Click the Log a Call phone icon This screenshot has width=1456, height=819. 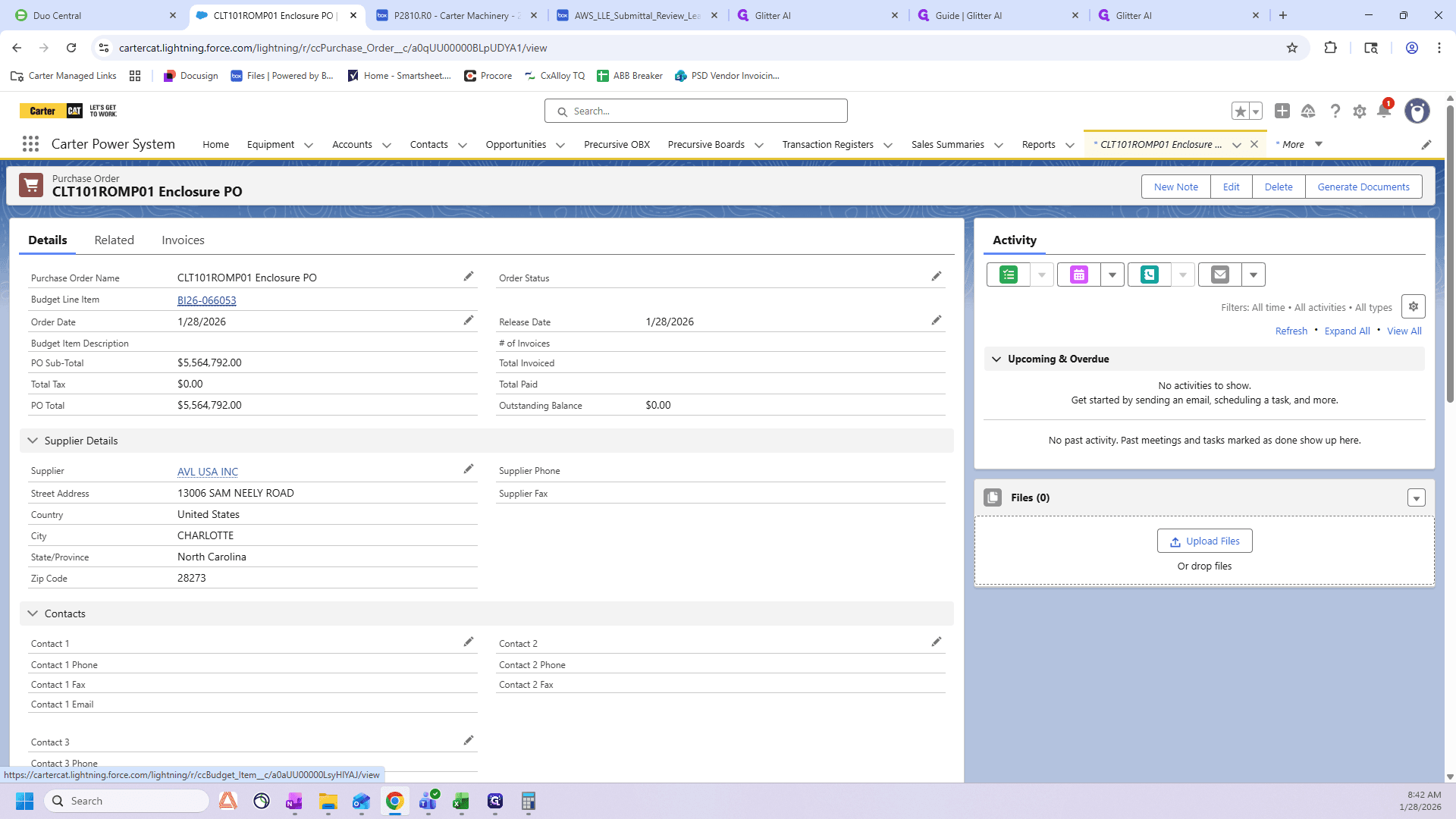(x=1150, y=275)
